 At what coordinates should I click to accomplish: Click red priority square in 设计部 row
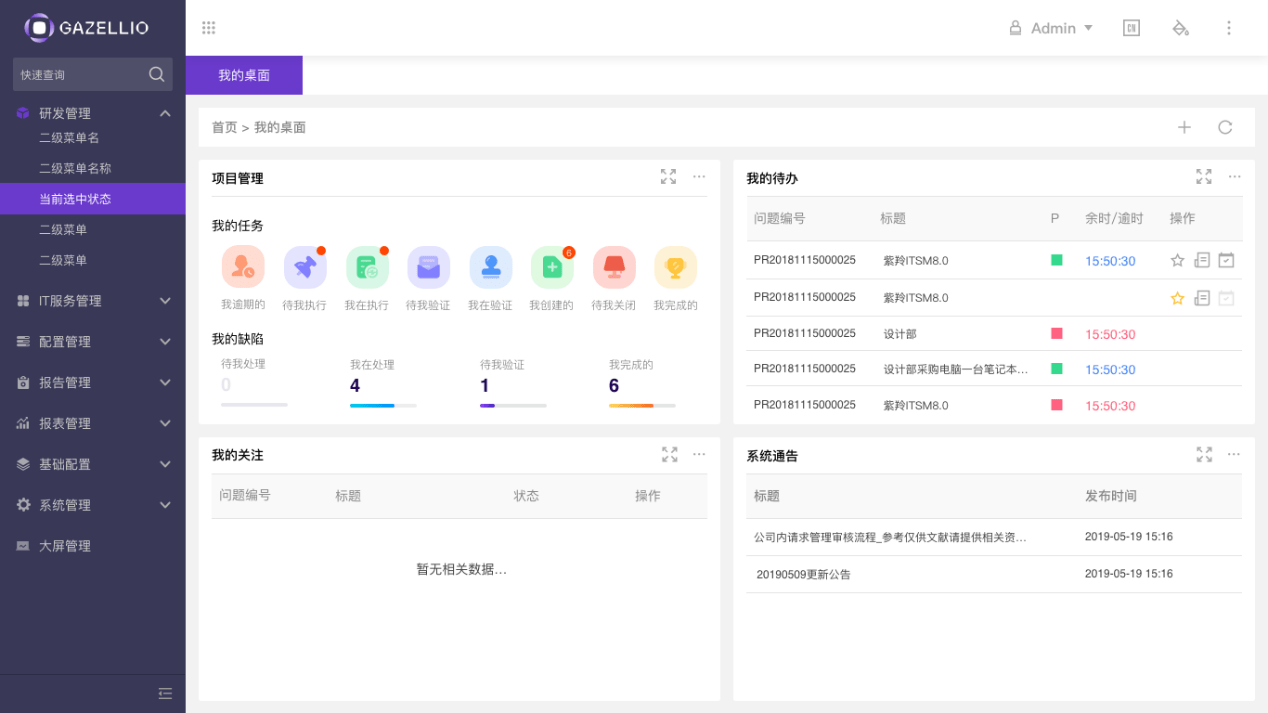click(x=1056, y=333)
